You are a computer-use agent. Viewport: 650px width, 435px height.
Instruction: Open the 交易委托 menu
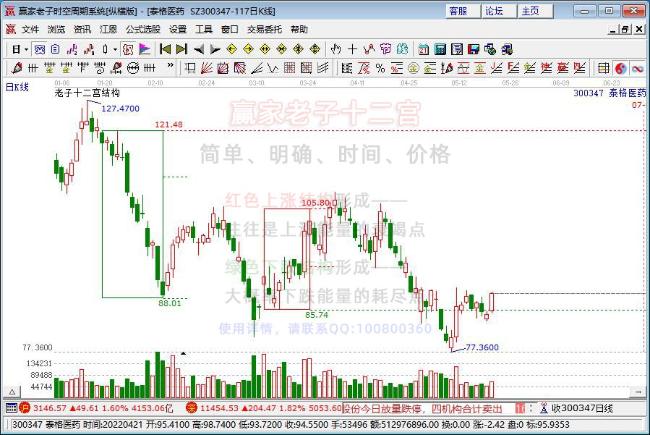pos(264,29)
